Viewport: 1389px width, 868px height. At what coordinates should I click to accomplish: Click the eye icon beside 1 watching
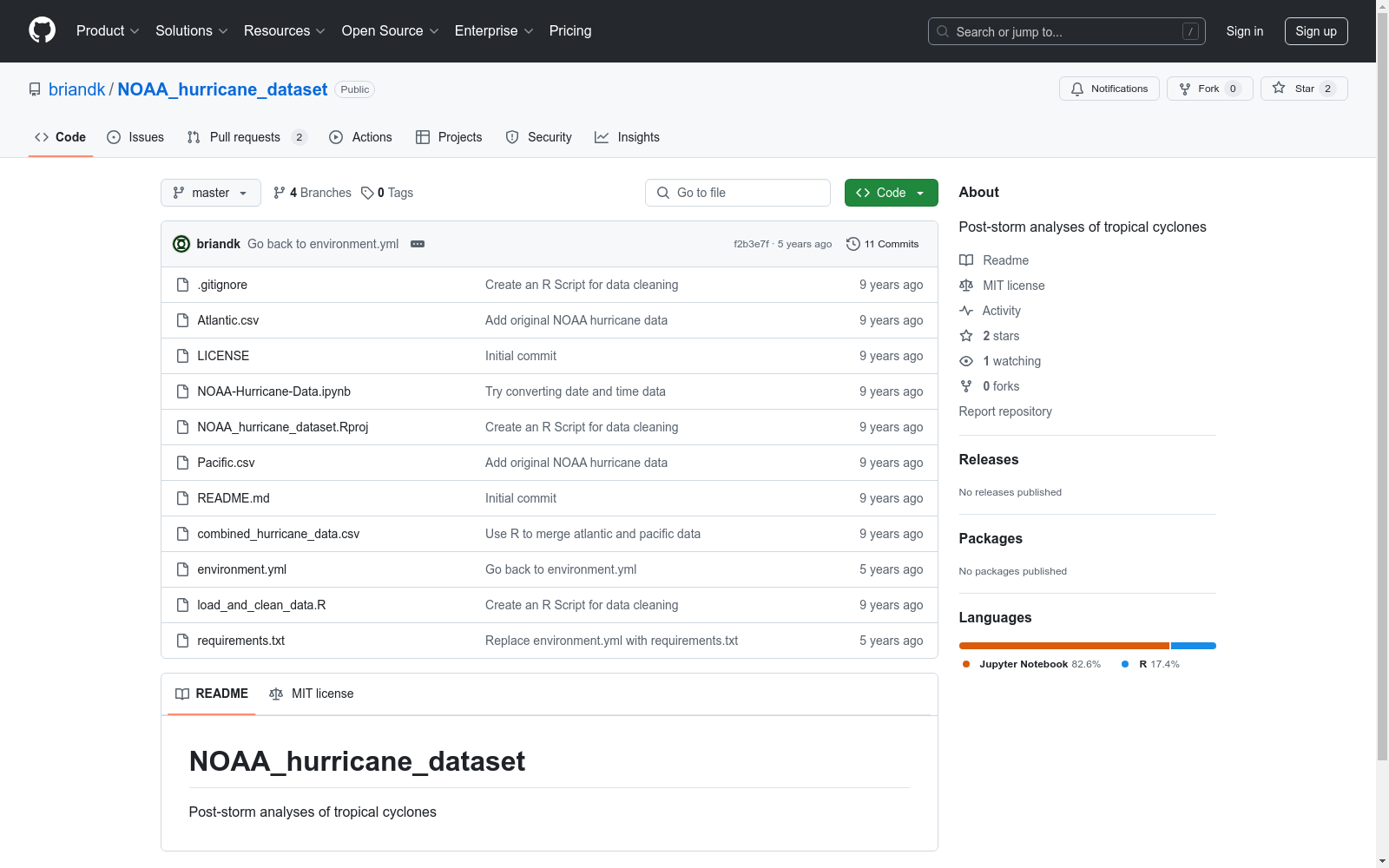[x=966, y=361]
